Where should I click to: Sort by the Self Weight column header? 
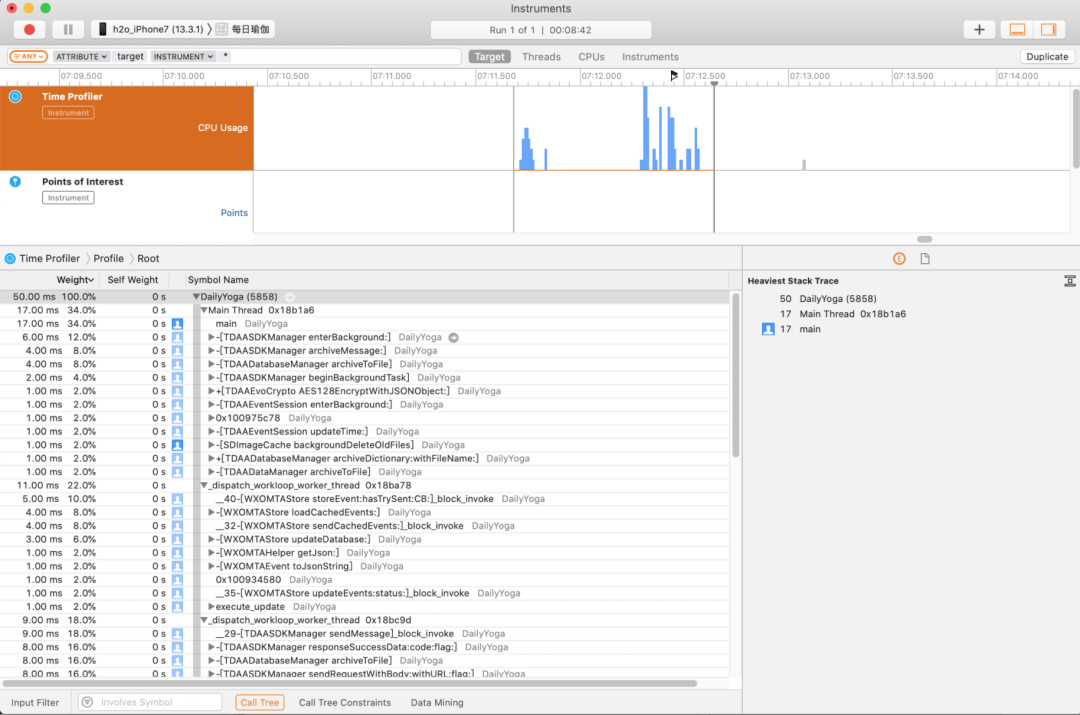(132, 280)
